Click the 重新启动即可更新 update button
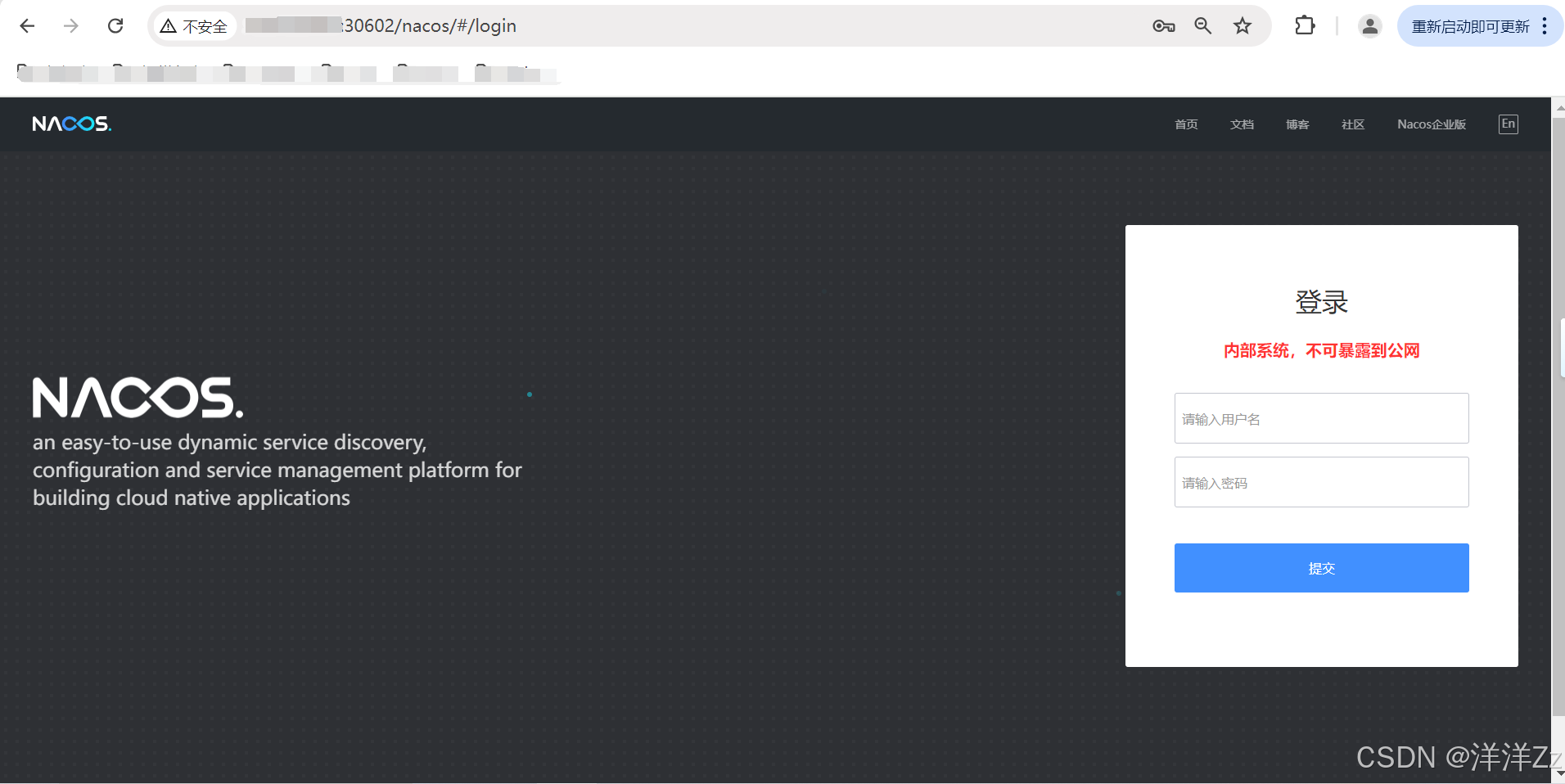This screenshot has width=1565, height=784. pos(1472,25)
